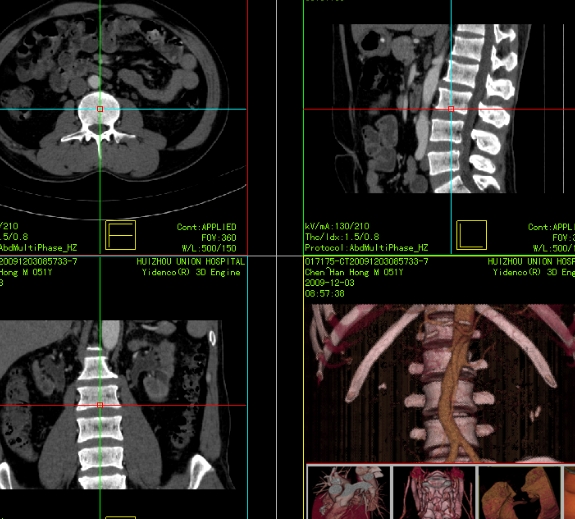Click patient name 'Chen^Han Hong M 051Y'
The height and width of the screenshot is (519, 575).
tap(354, 272)
